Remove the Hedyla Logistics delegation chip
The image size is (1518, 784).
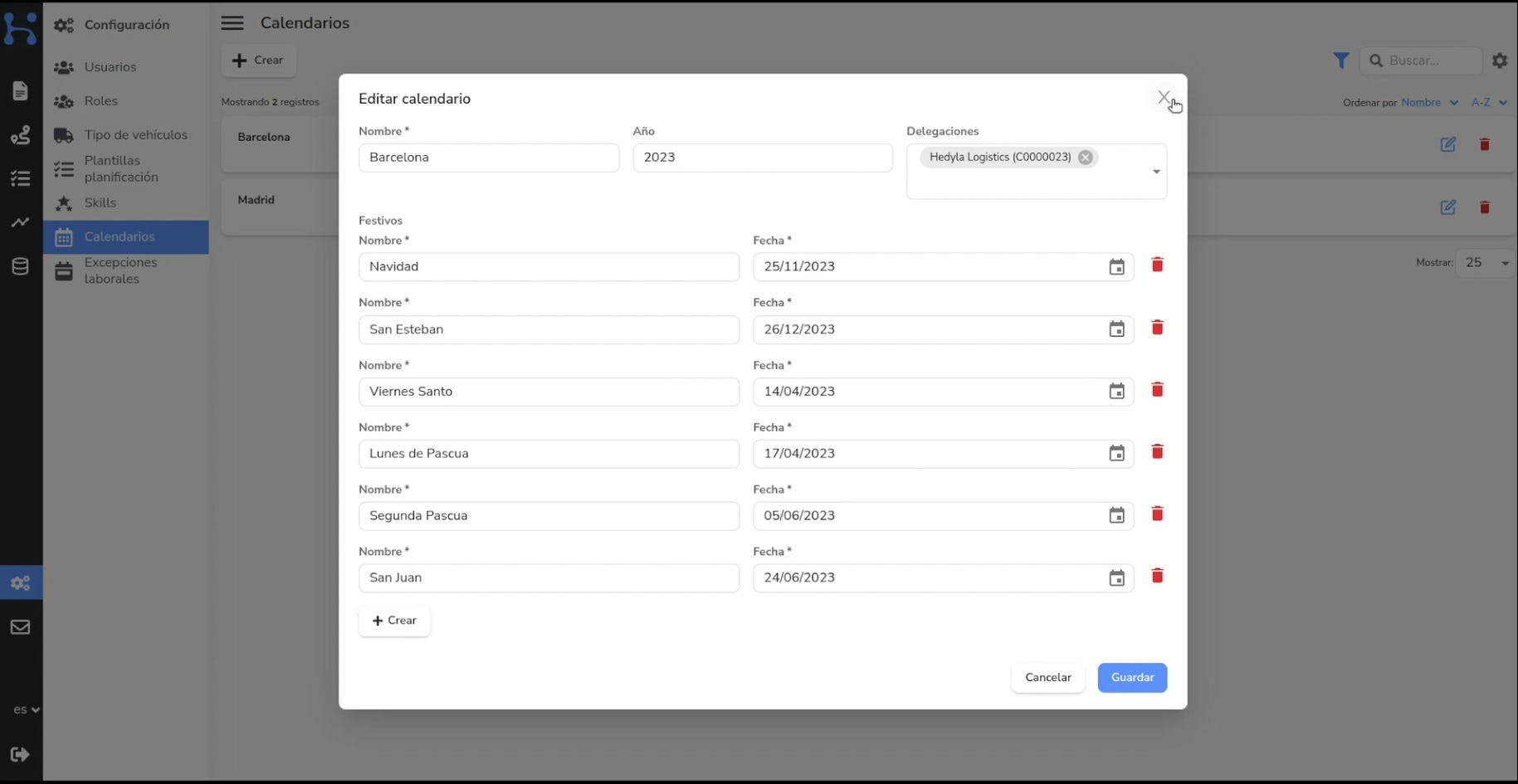1086,157
